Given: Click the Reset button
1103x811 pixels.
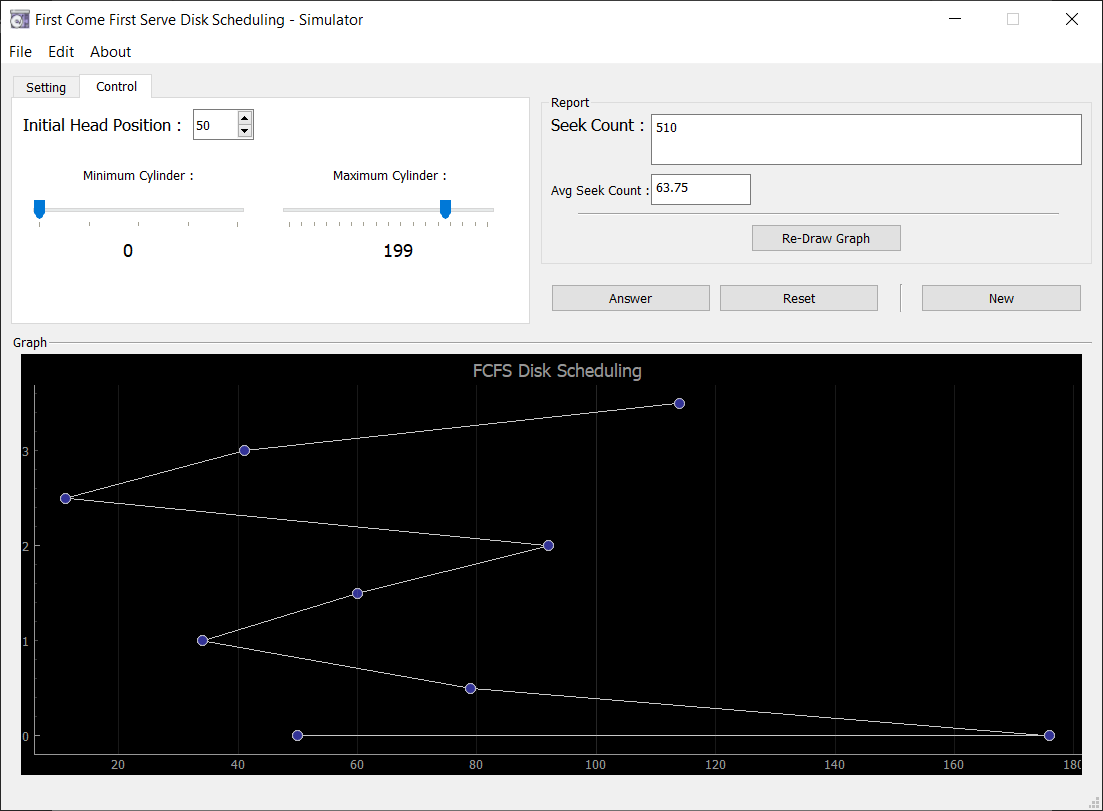Looking at the screenshot, I should [x=798, y=298].
